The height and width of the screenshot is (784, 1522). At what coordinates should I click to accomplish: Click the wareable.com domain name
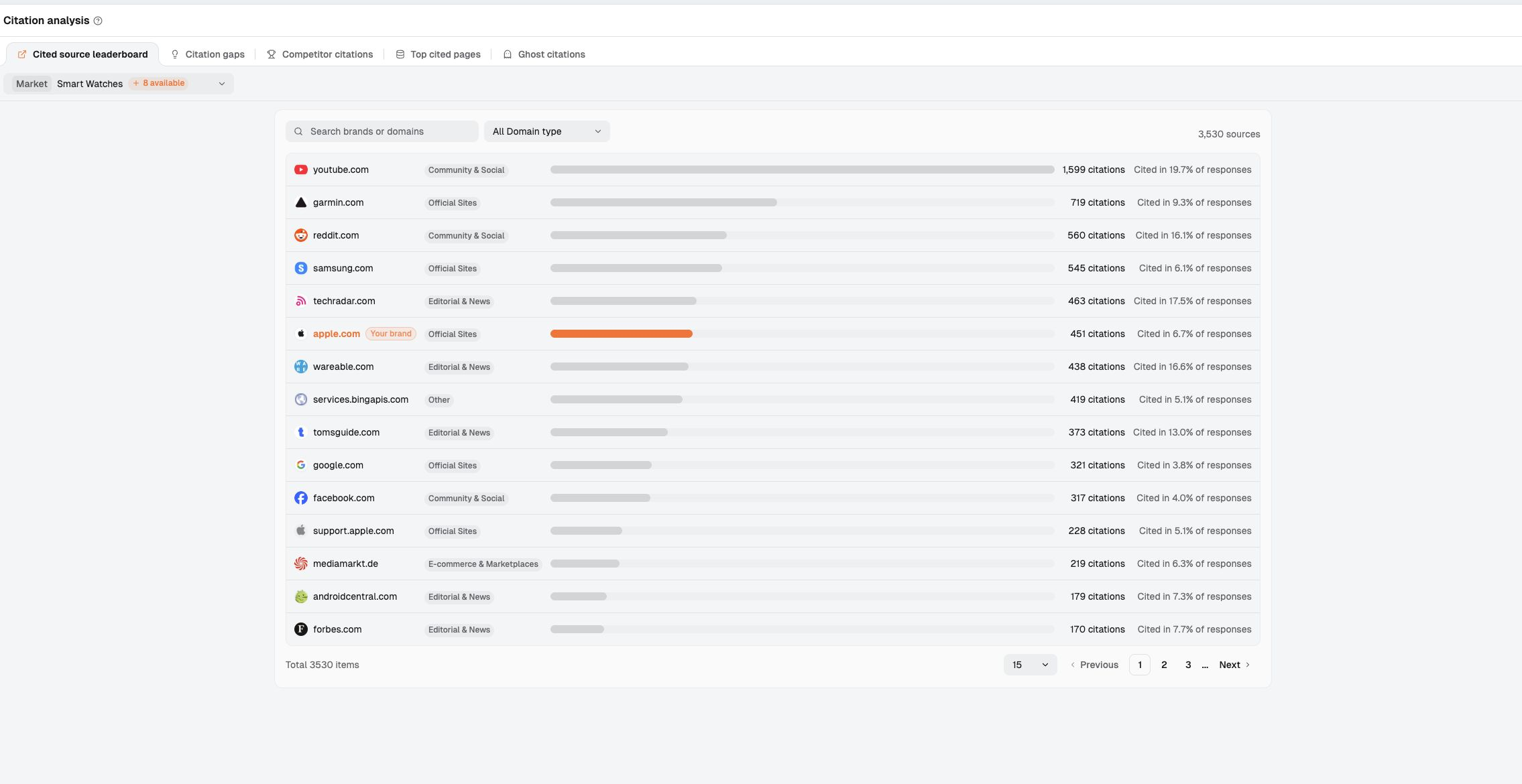click(x=343, y=367)
